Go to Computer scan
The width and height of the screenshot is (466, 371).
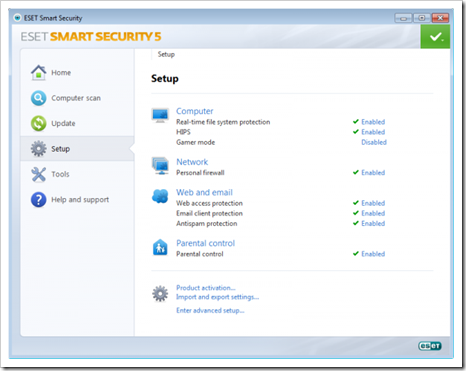pyautogui.click(x=77, y=98)
